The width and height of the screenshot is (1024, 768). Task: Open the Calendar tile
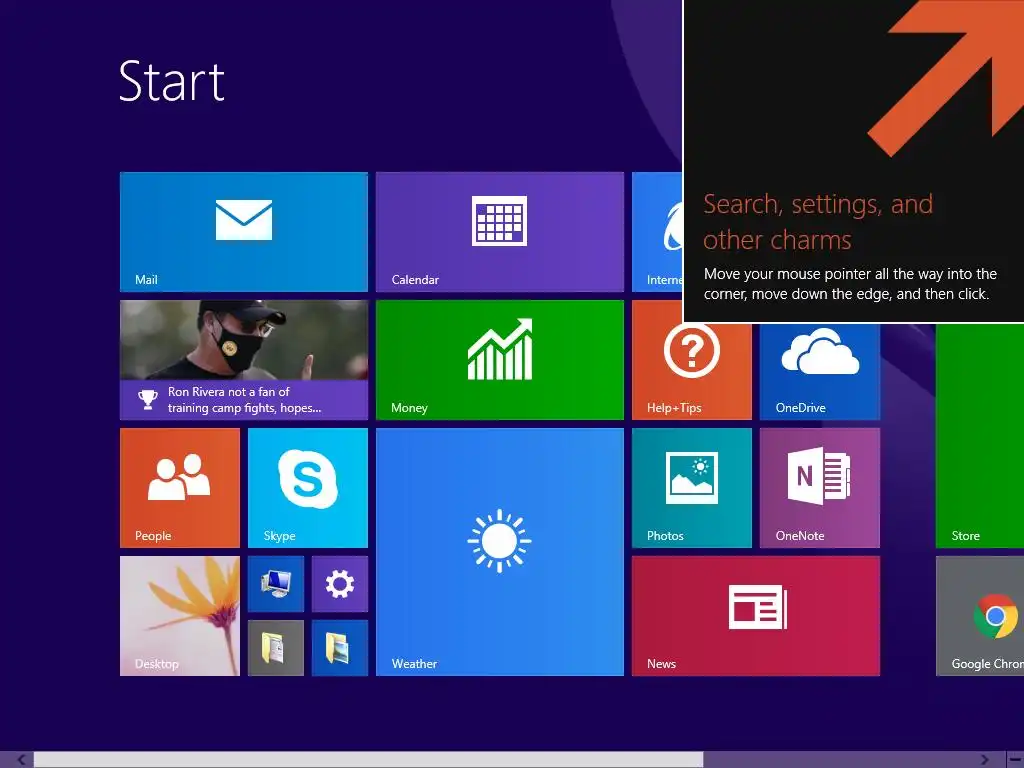[500, 232]
